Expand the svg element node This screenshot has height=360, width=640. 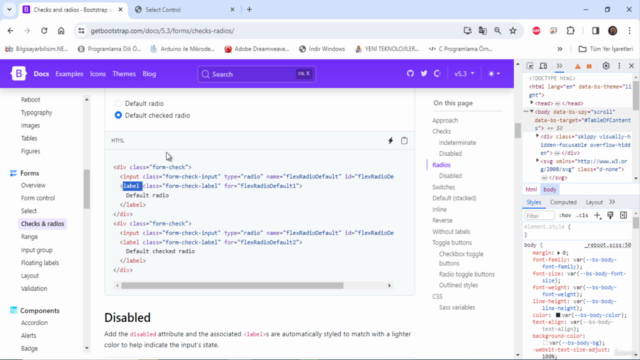(x=538, y=161)
